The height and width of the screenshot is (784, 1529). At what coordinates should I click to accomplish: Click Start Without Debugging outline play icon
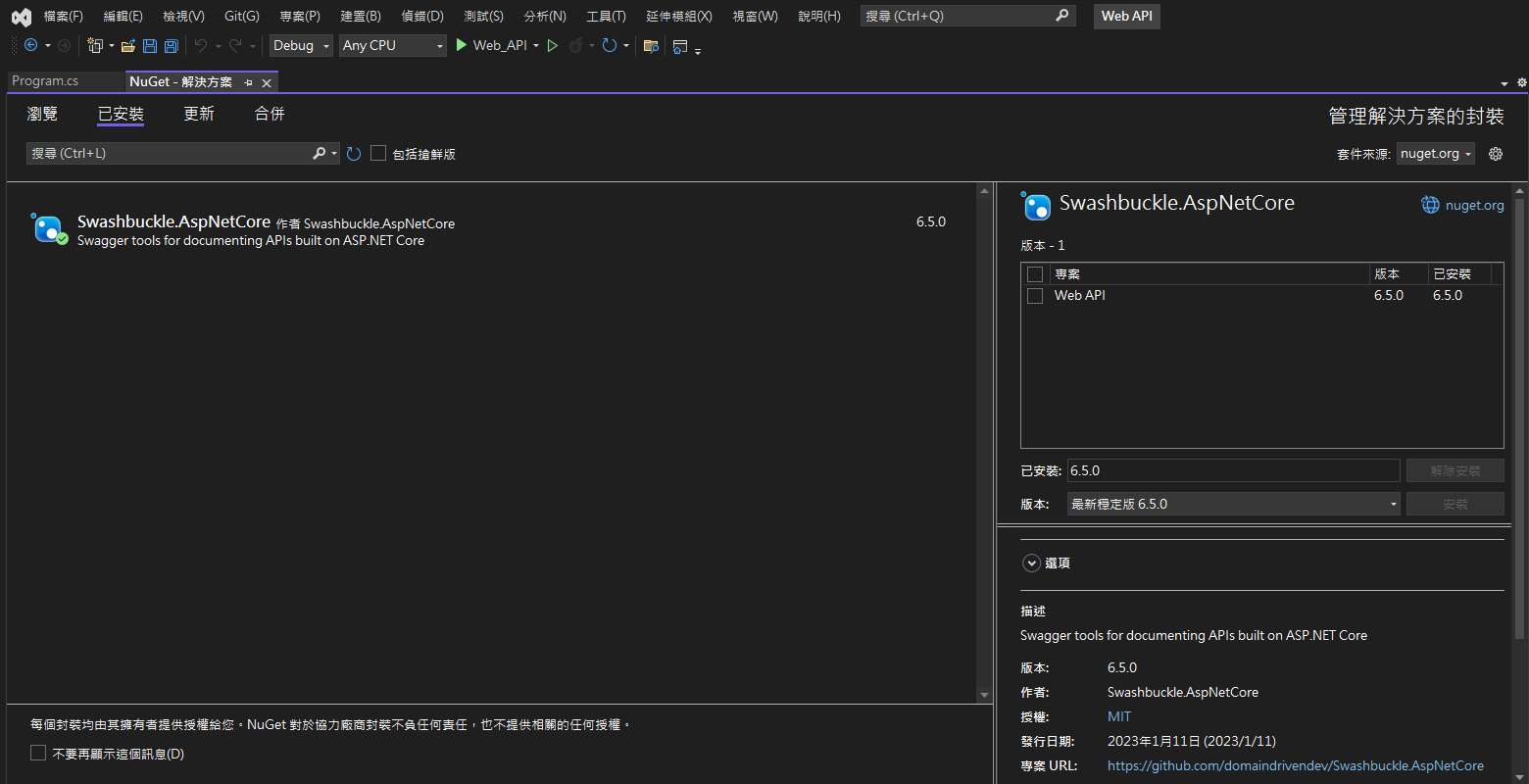(x=553, y=45)
